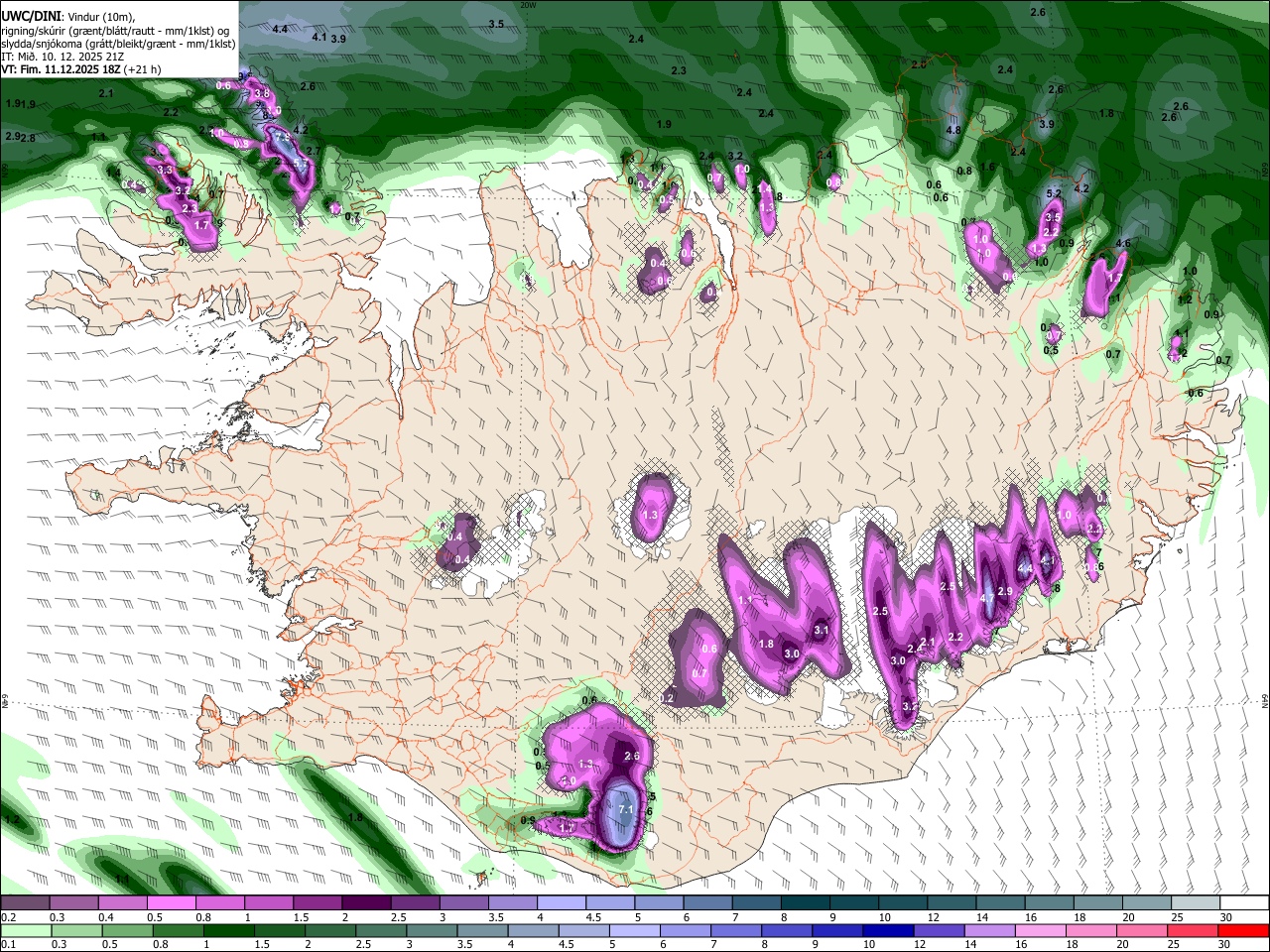The image size is (1270, 952).
Task: Click the dark teal 8 swatch in upper legend
Action: coord(805,902)
